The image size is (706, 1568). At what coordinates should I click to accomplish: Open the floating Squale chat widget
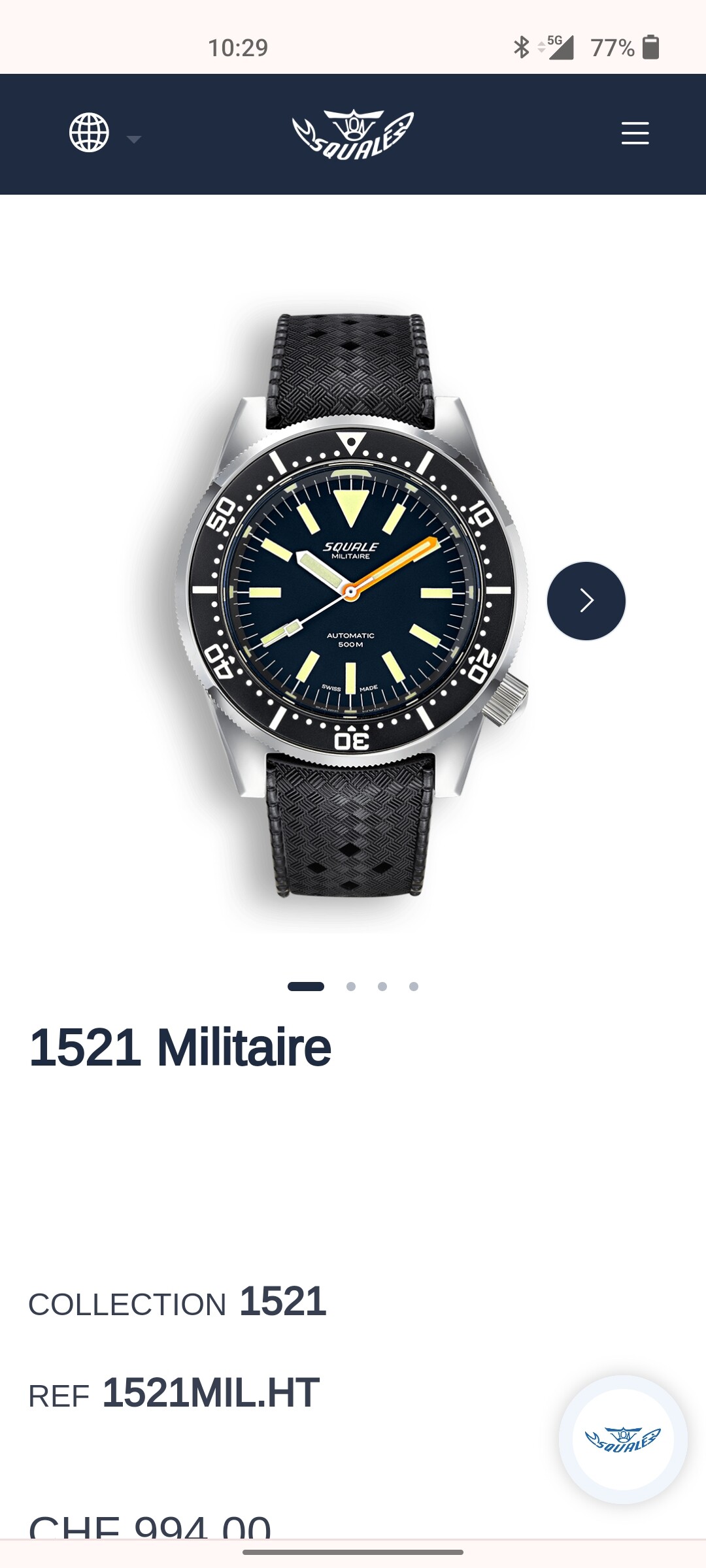coord(623,1439)
